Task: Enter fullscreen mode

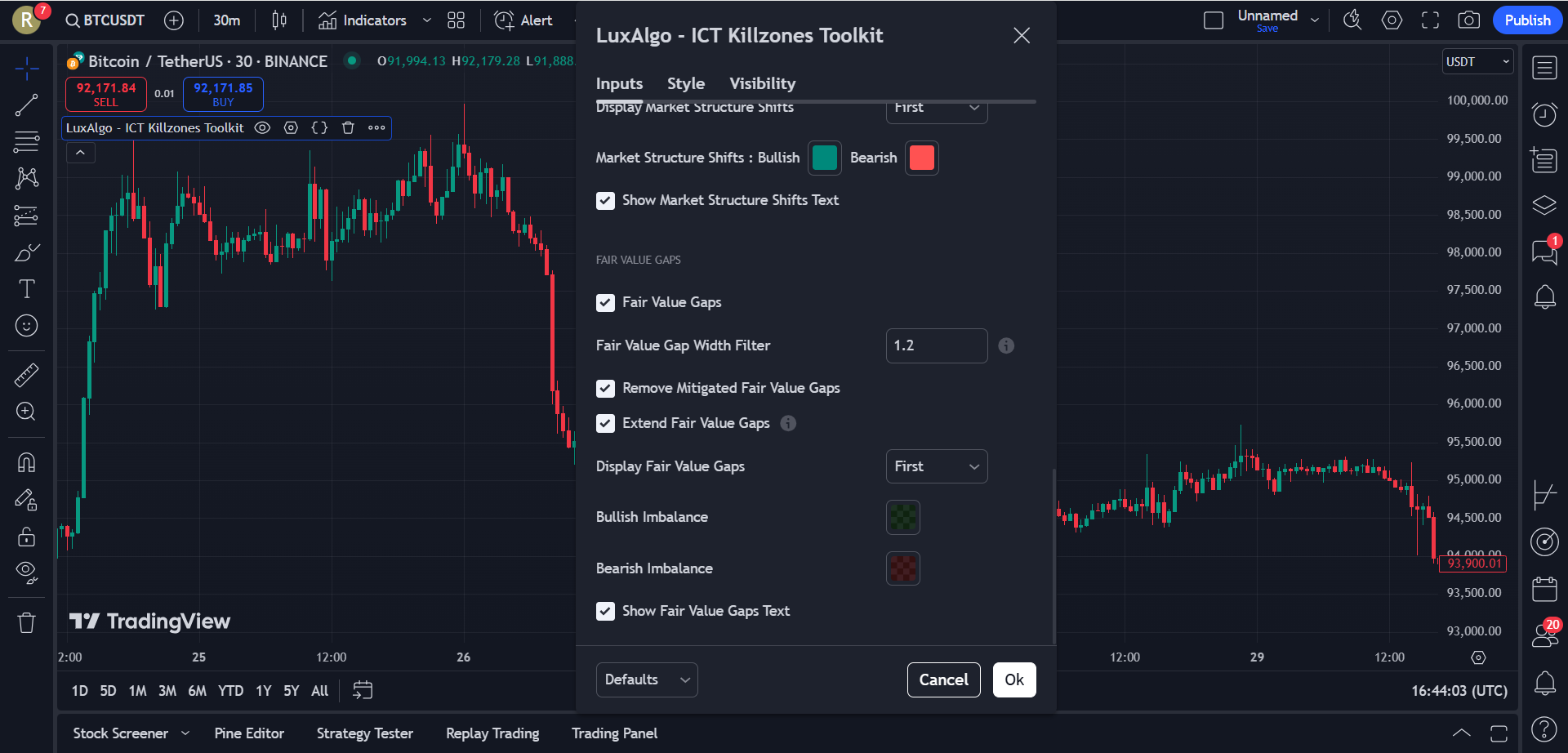Action: coord(1430,20)
